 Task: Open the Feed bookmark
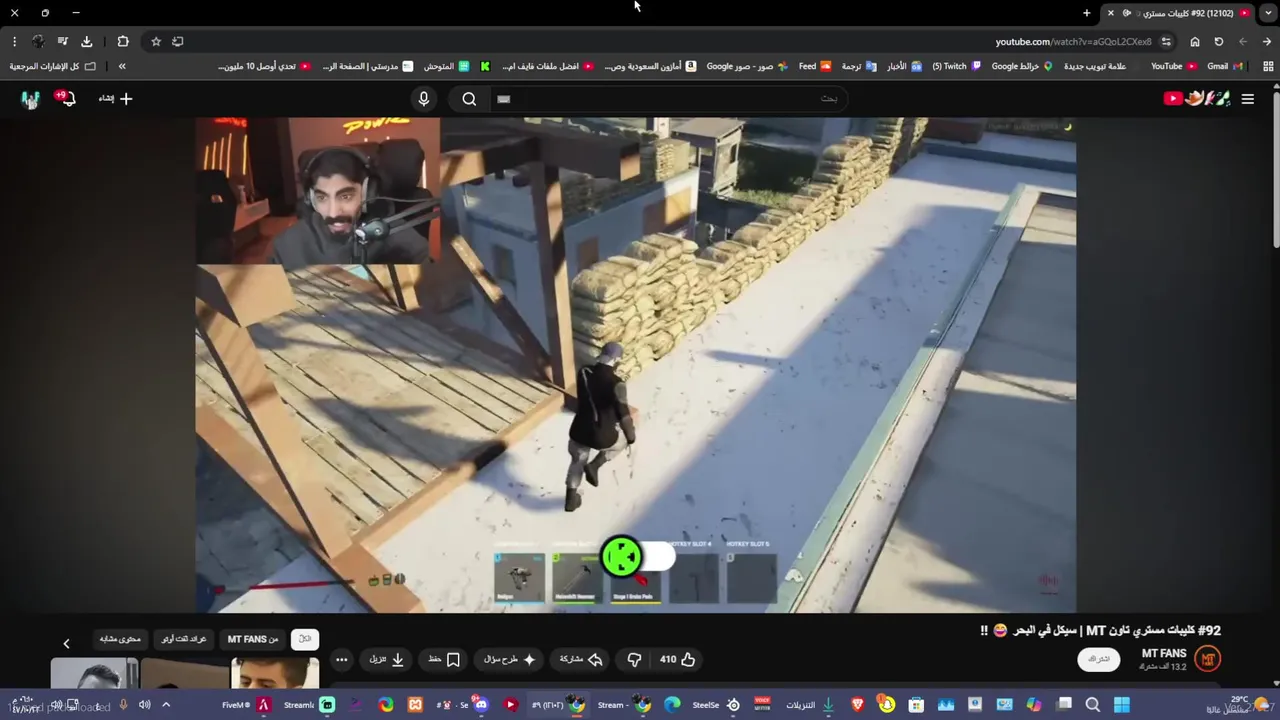(x=814, y=66)
